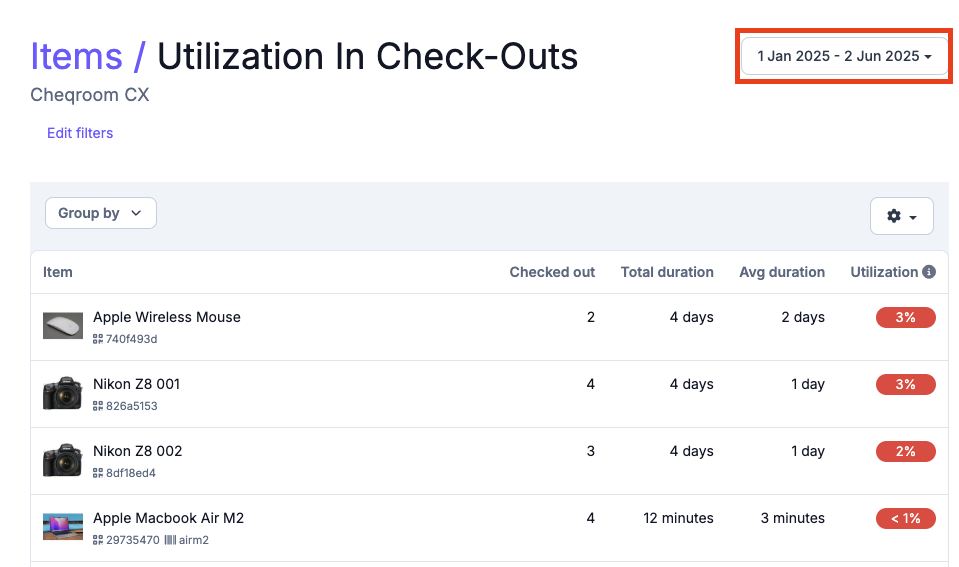The image size is (959, 567).
Task: Click the Edit filters link
Action: (80, 133)
